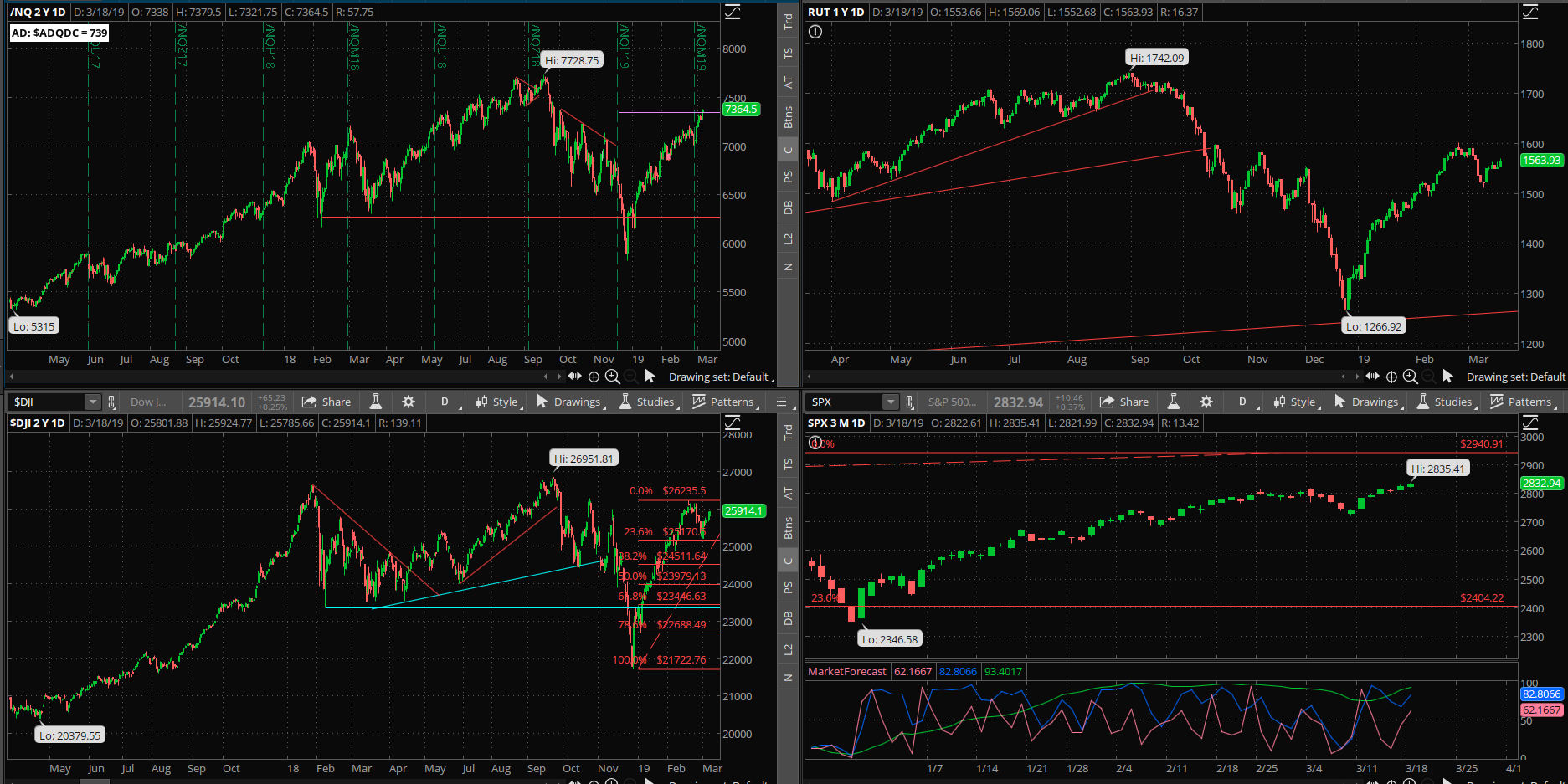Select pointer cursor tool on /NQ chart

(650, 377)
